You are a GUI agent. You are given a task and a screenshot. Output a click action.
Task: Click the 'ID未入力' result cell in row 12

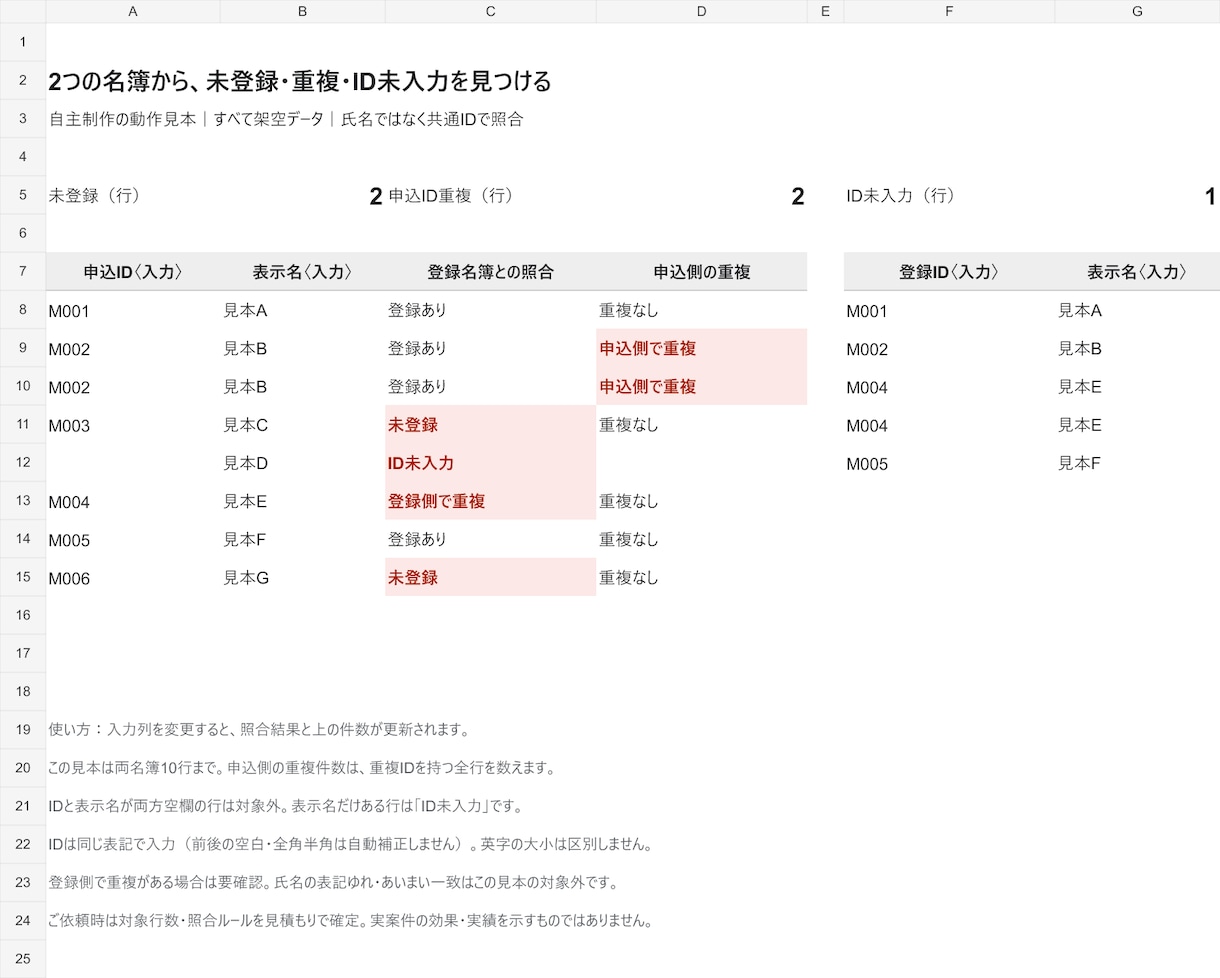tap(490, 462)
